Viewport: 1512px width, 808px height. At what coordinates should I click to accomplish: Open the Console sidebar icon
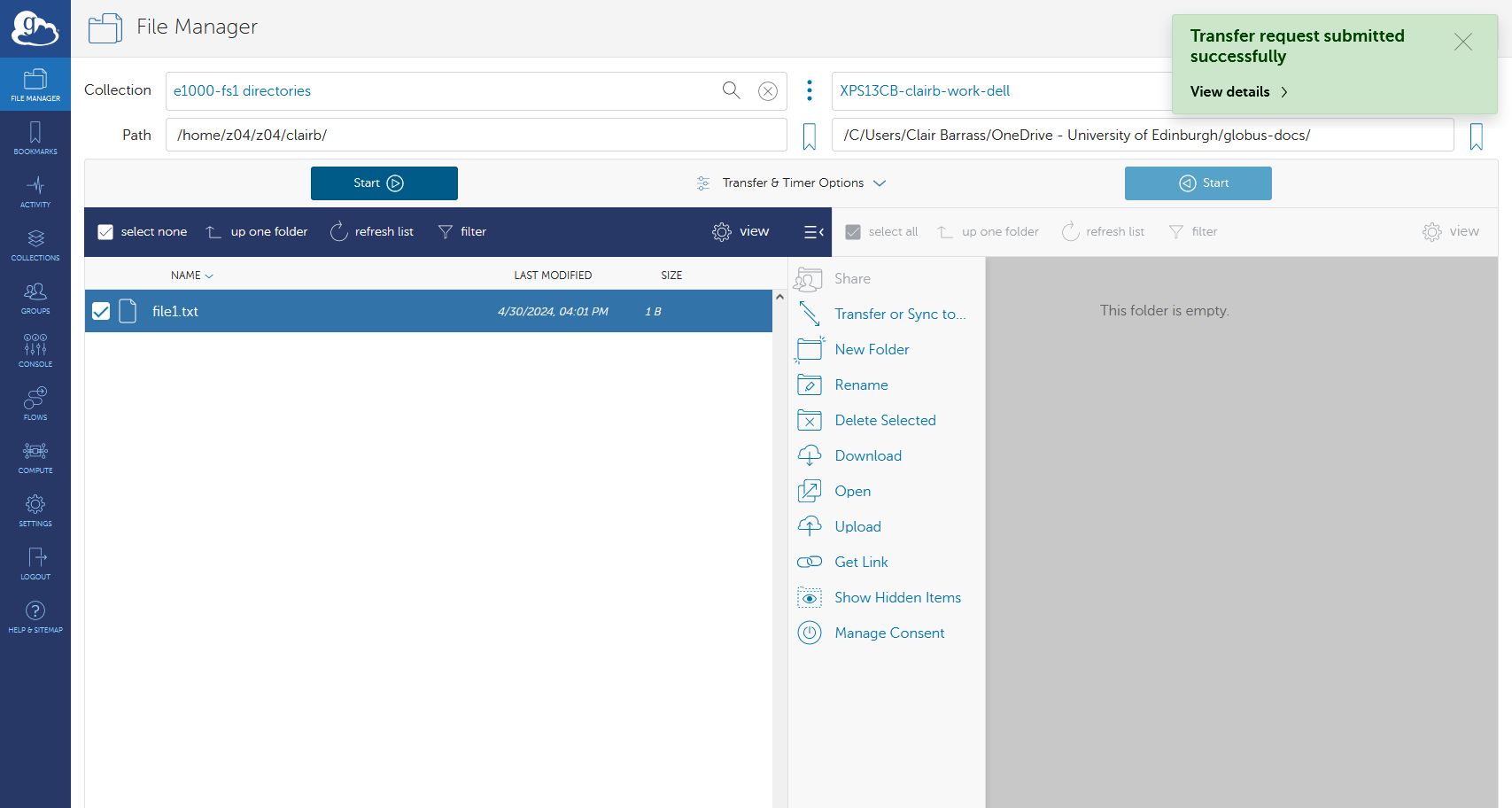point(35,351)
